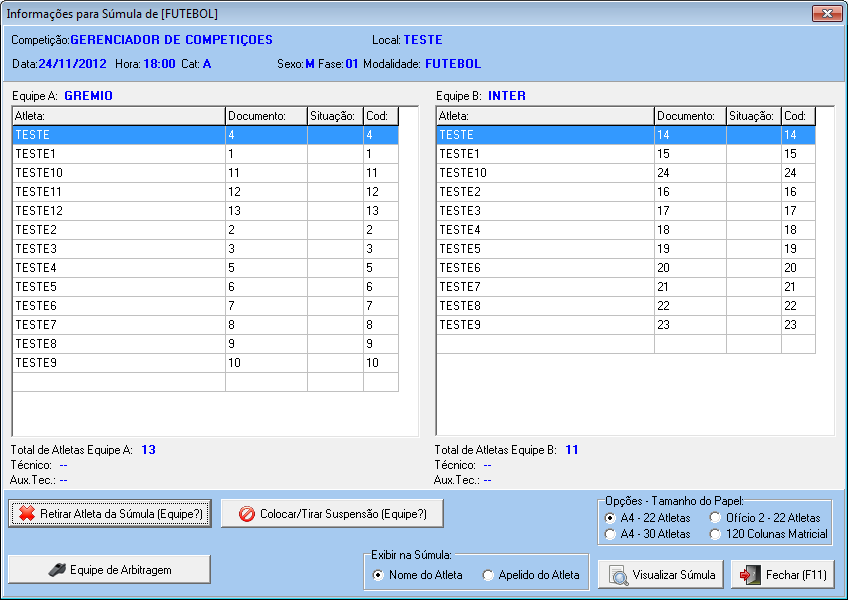
Task: Click the magnifier icon on Visualizar Súmula
Action: pos(619,575)
